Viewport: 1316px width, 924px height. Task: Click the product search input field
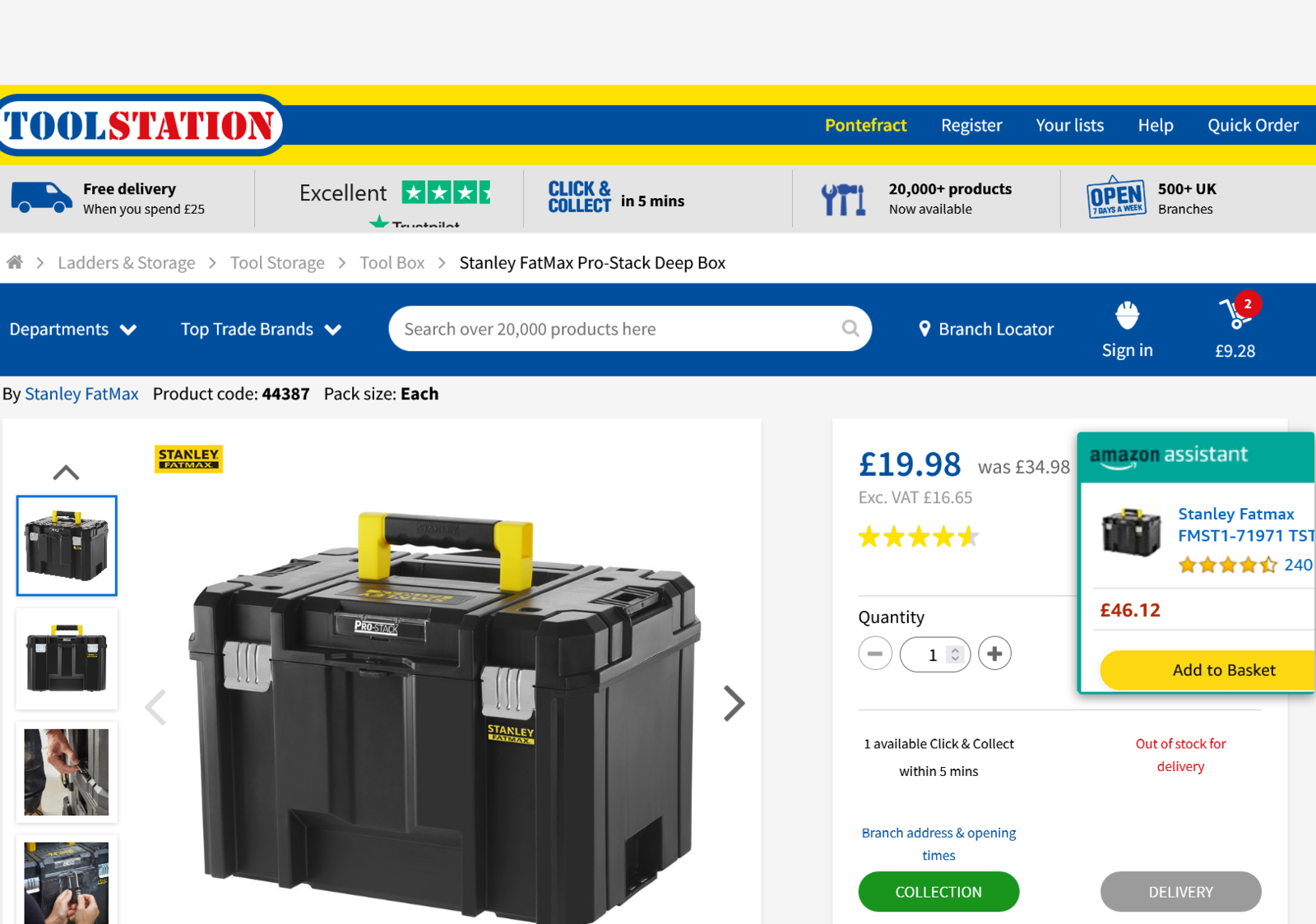(617, 329)
